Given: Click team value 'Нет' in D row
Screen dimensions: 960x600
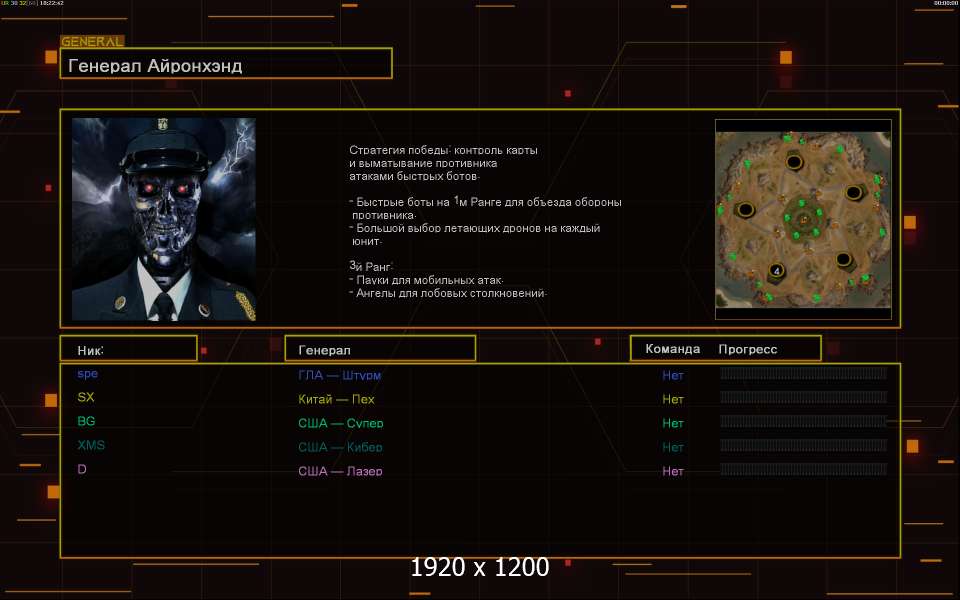Looking at the screenshot, I should point(672,471).
